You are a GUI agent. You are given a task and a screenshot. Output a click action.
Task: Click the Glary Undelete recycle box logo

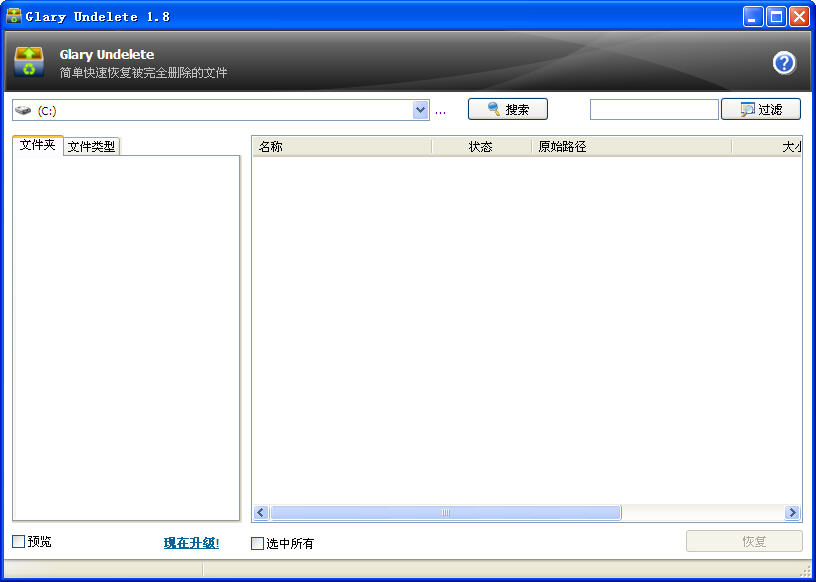point(29,62)
